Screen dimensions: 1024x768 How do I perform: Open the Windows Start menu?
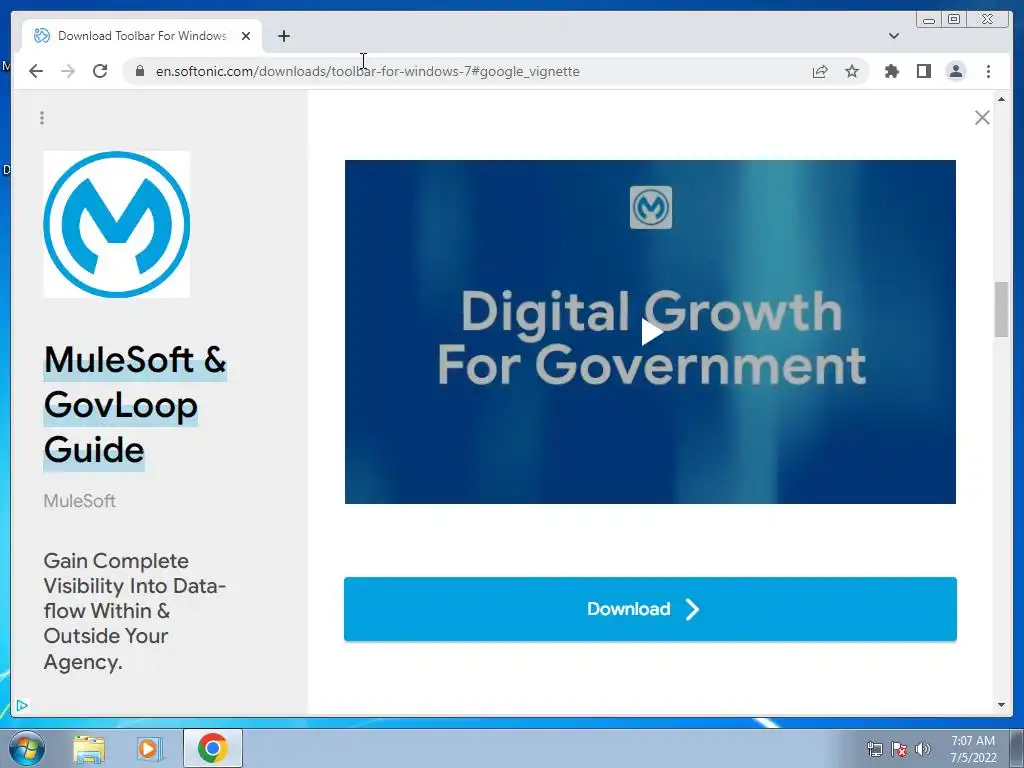[27, 748]
